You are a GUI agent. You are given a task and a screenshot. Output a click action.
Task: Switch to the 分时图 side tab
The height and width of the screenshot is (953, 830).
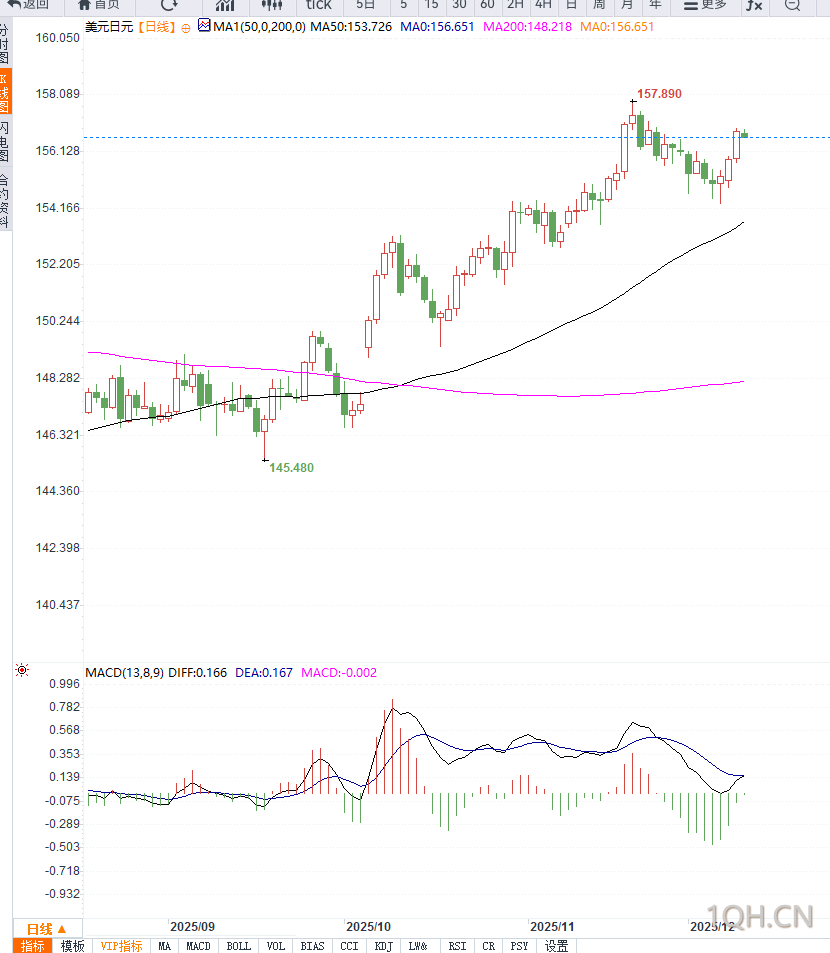point(5,44)
